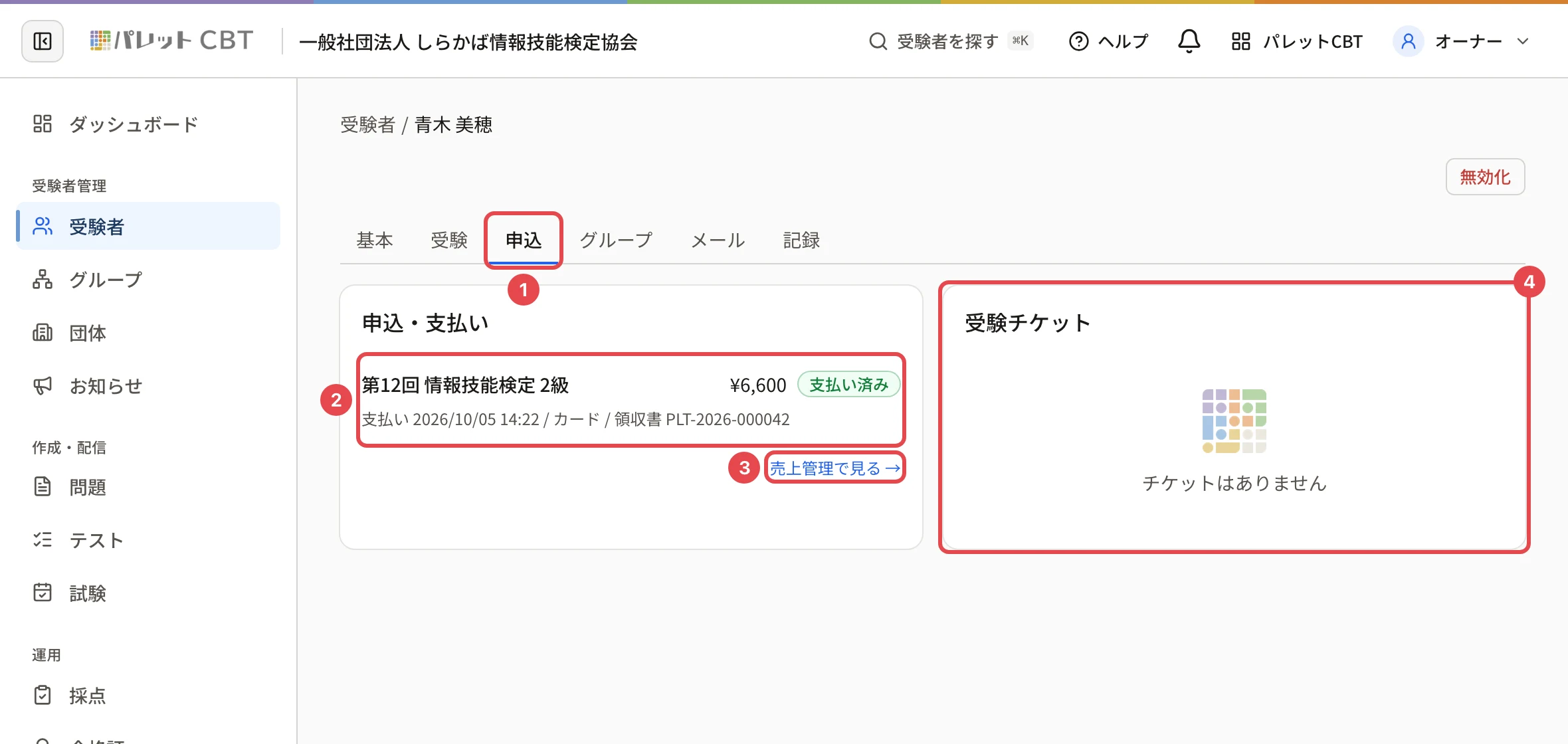Click the 団体 building icon
Image resolution: width=1568 pixels, height=744 pixels.
[x=43, y=332]
